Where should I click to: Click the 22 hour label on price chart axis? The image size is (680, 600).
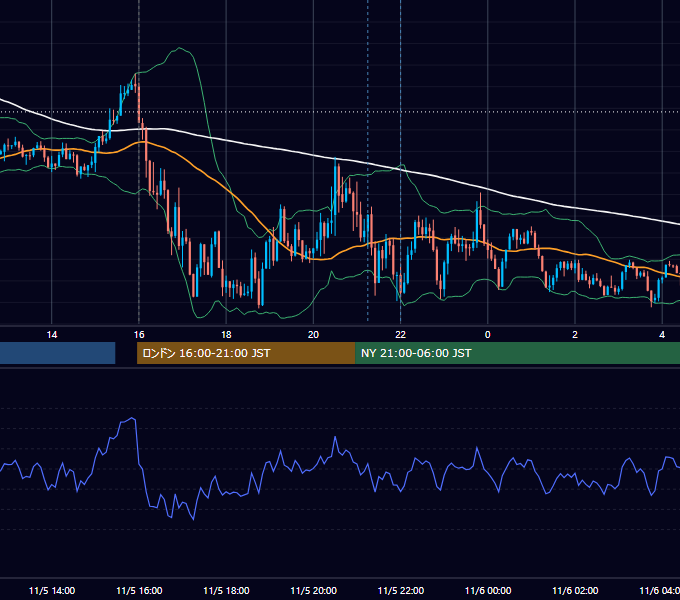pyautogui.click(x=400, y=335)
